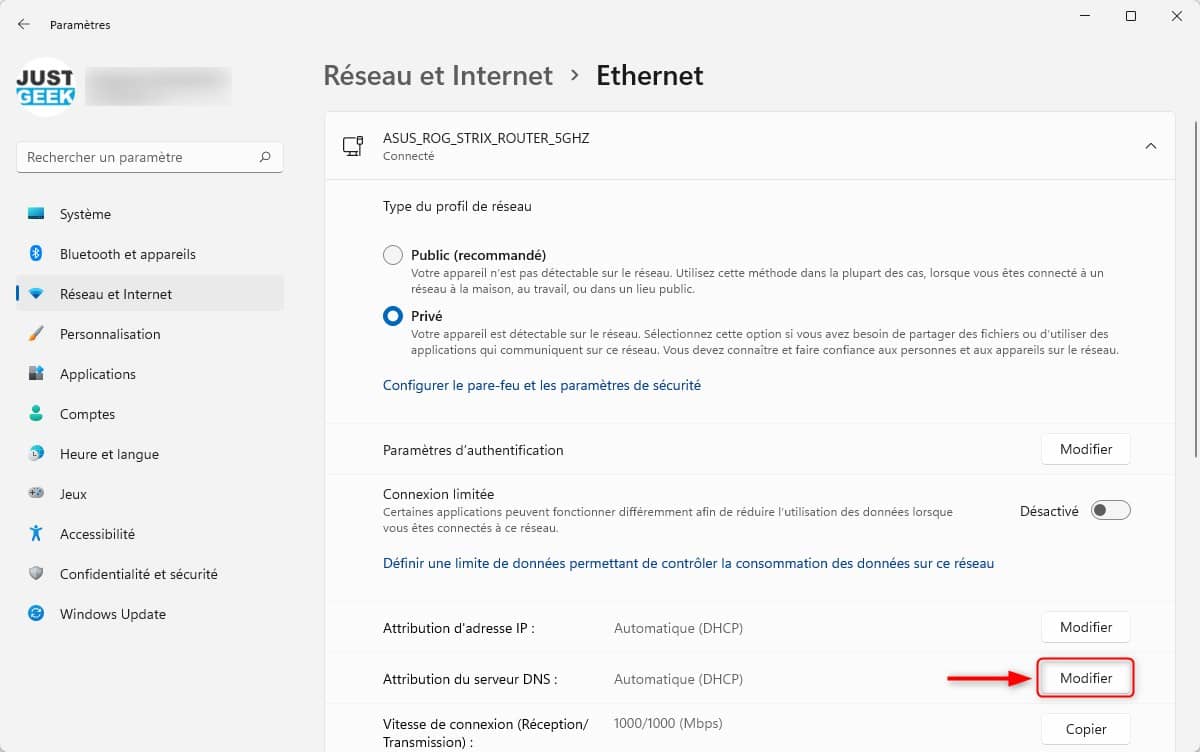
Task: Click Réseau et Internet breadcrumb
Action: click(438, 75)
